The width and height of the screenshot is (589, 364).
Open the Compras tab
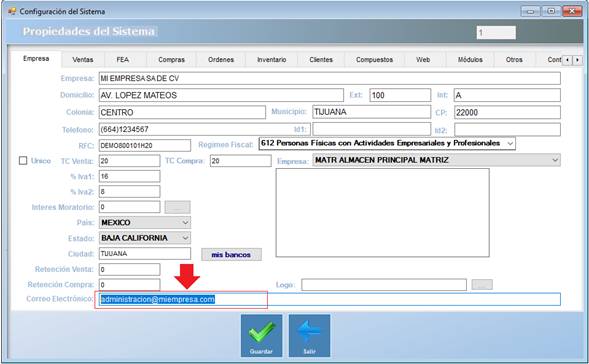click(171, 60)
